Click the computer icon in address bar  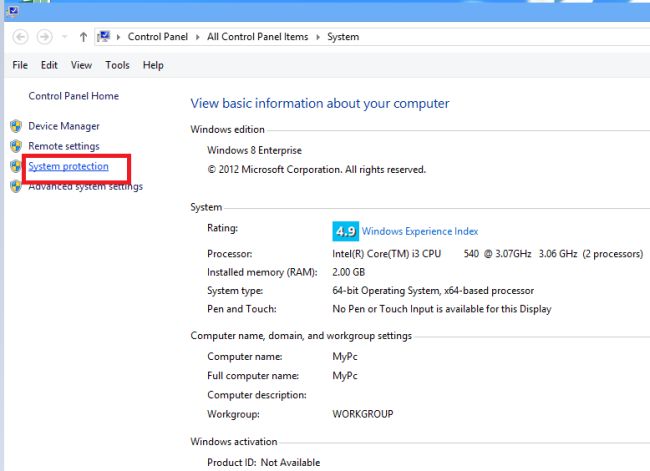(104, 36)
